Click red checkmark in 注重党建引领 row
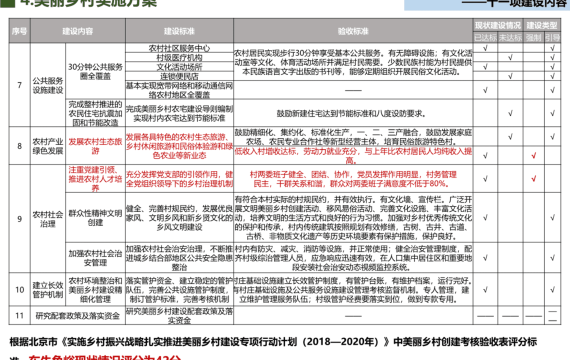The image size is (570, 360). (534, 179)
